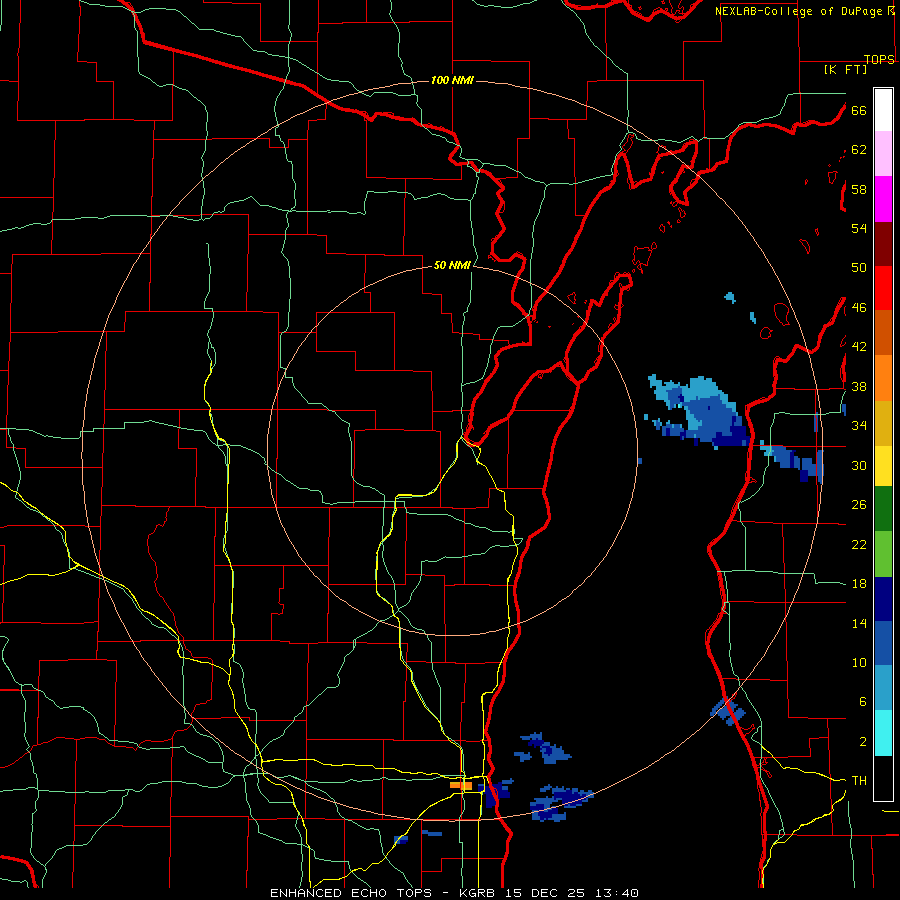Click the legend value 38
The image size is (900, 900).
[859, 386]
